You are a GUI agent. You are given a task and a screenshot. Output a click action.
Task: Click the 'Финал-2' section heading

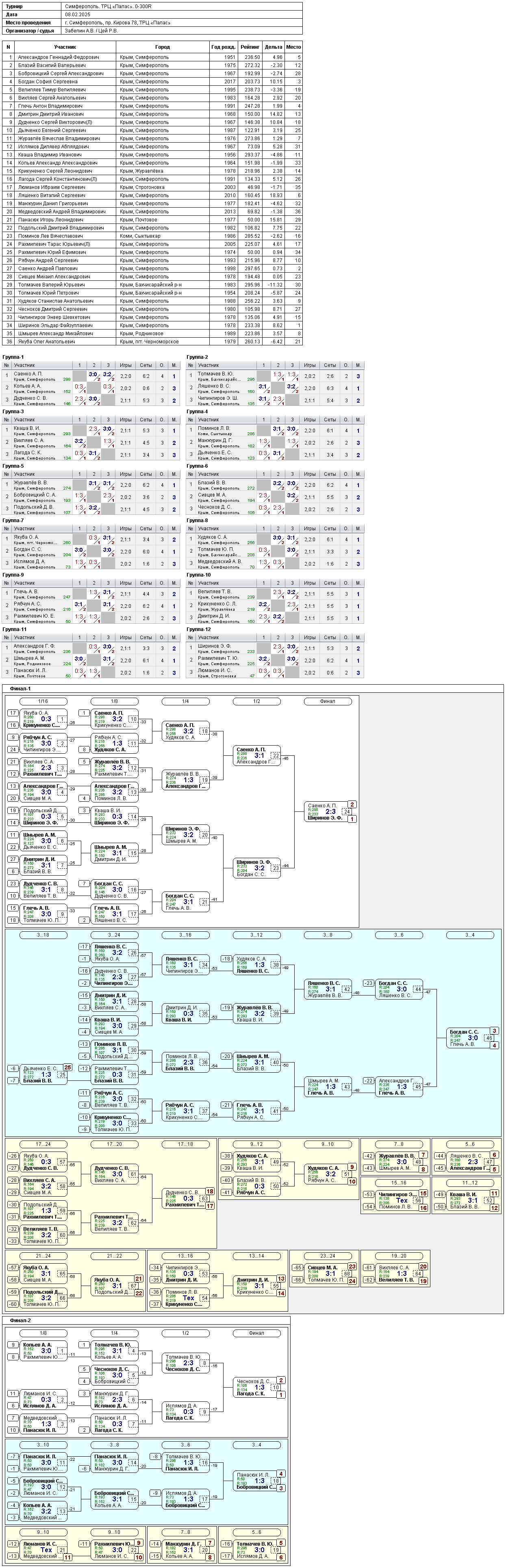click(x=20, y=1320)
